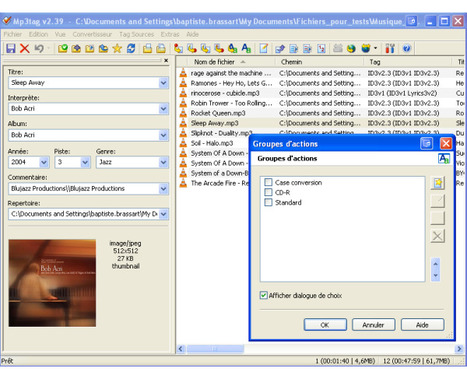
Task: Sort by Chemin column header
Action: point(319,62)
